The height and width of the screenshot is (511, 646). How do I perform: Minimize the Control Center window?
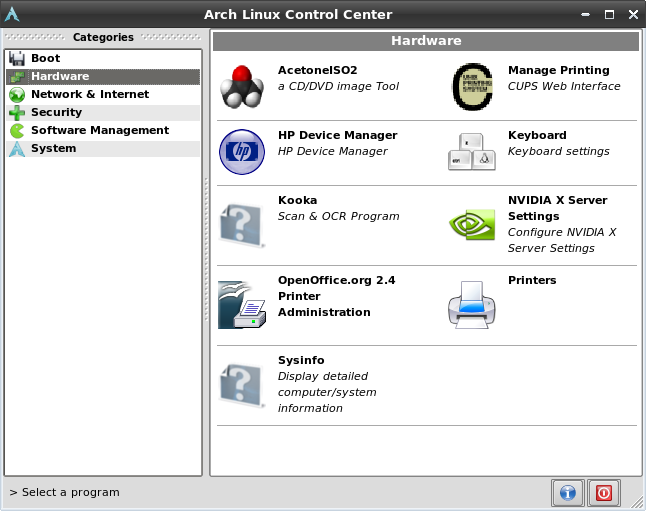(x=585, y=14)
